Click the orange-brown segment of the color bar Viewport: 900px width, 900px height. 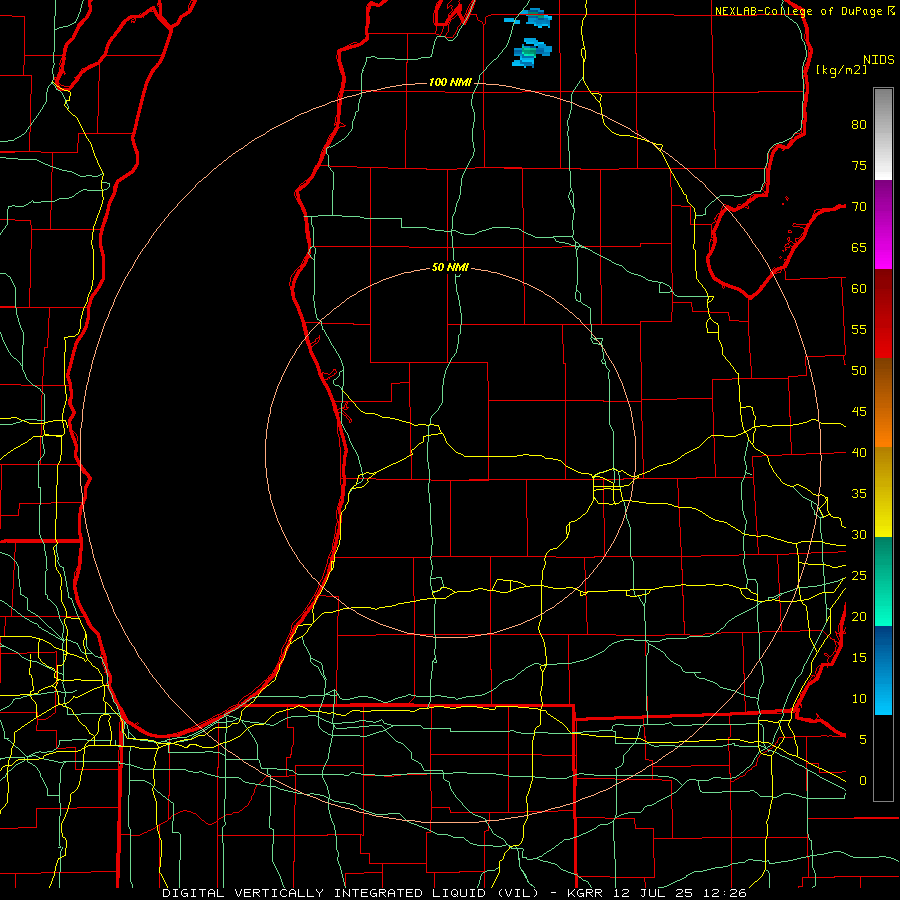[883, 402]
